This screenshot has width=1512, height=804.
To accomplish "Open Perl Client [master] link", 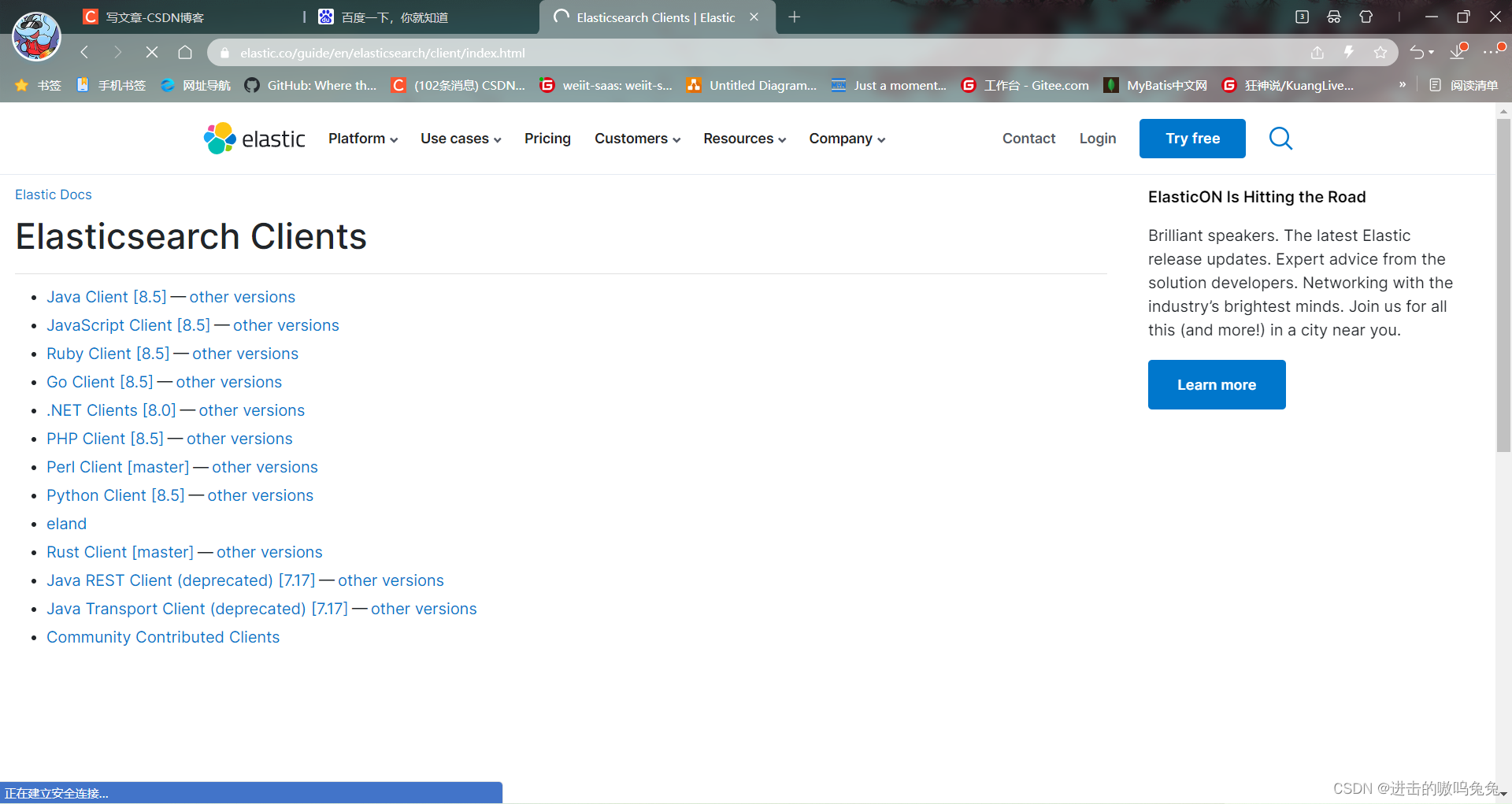I will click(x=118, y=467).
